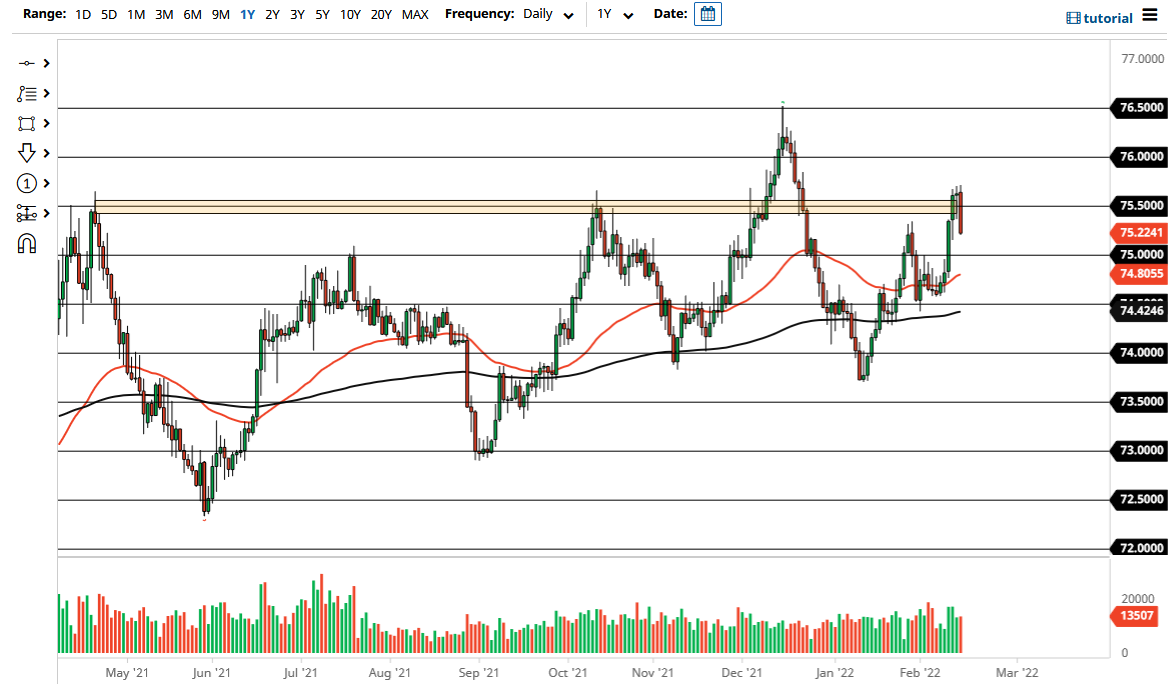This screenshot has height=688, width=1176.
Task: Toggle the magnet snapping tool
Action: [27, 242]
